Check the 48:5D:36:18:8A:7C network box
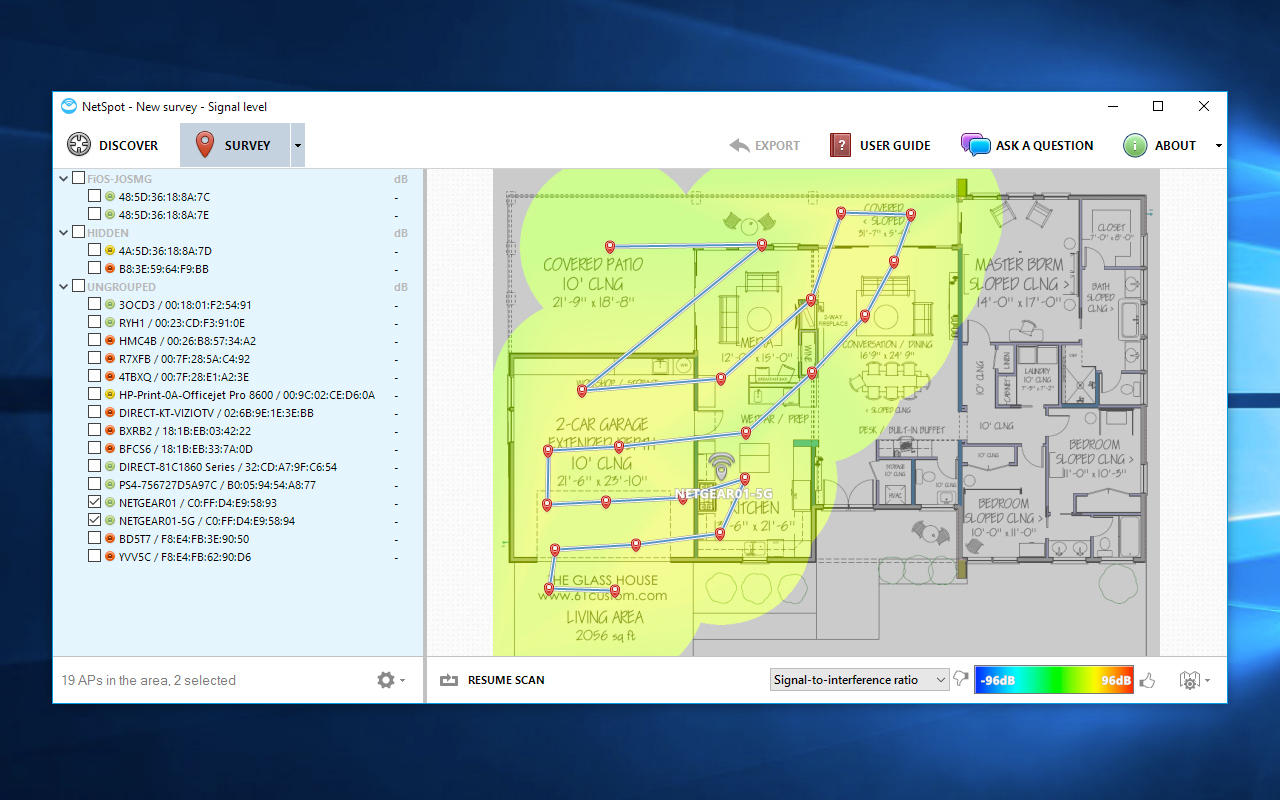 pyautogui.click(x=94, y=196)
